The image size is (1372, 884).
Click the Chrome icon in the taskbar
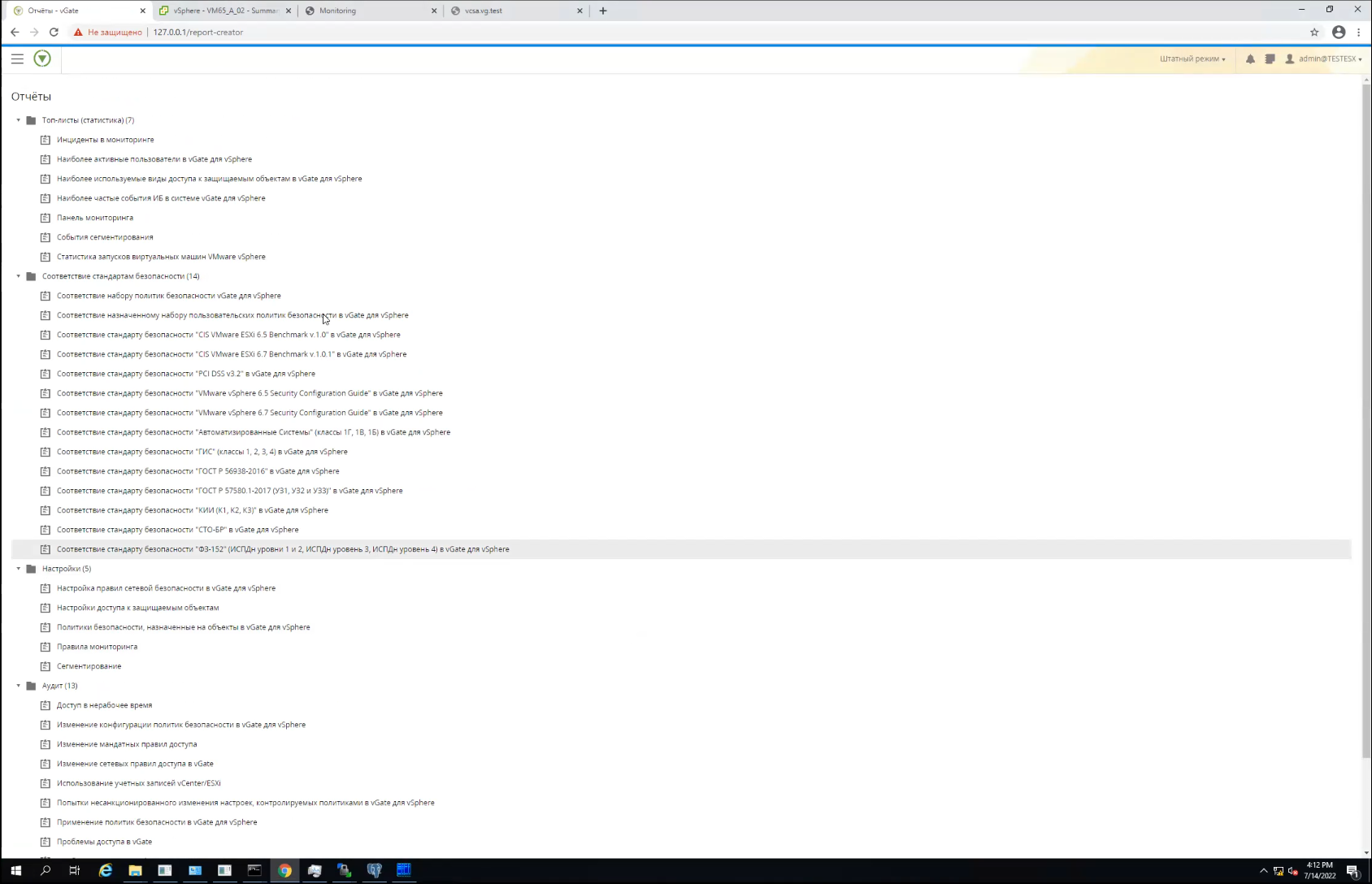[x=284, y=870]
